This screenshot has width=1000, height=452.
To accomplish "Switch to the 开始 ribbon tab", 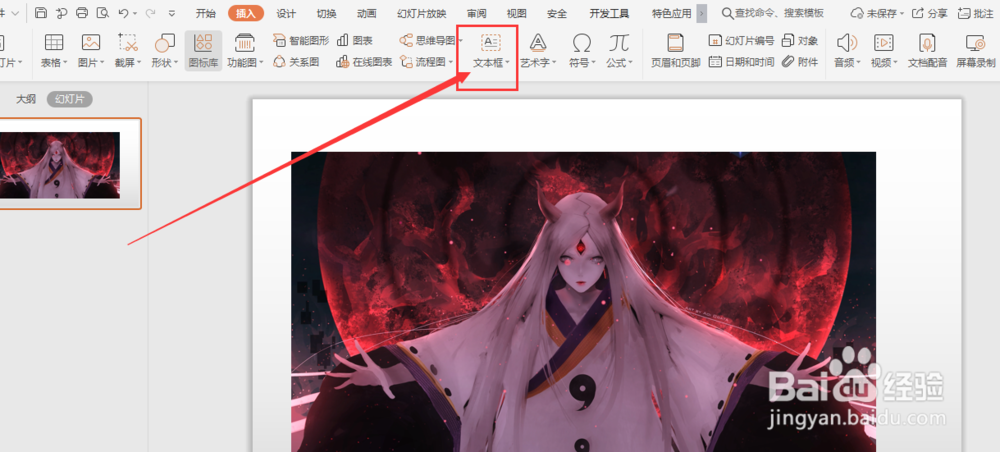I will tap(205, 13).
